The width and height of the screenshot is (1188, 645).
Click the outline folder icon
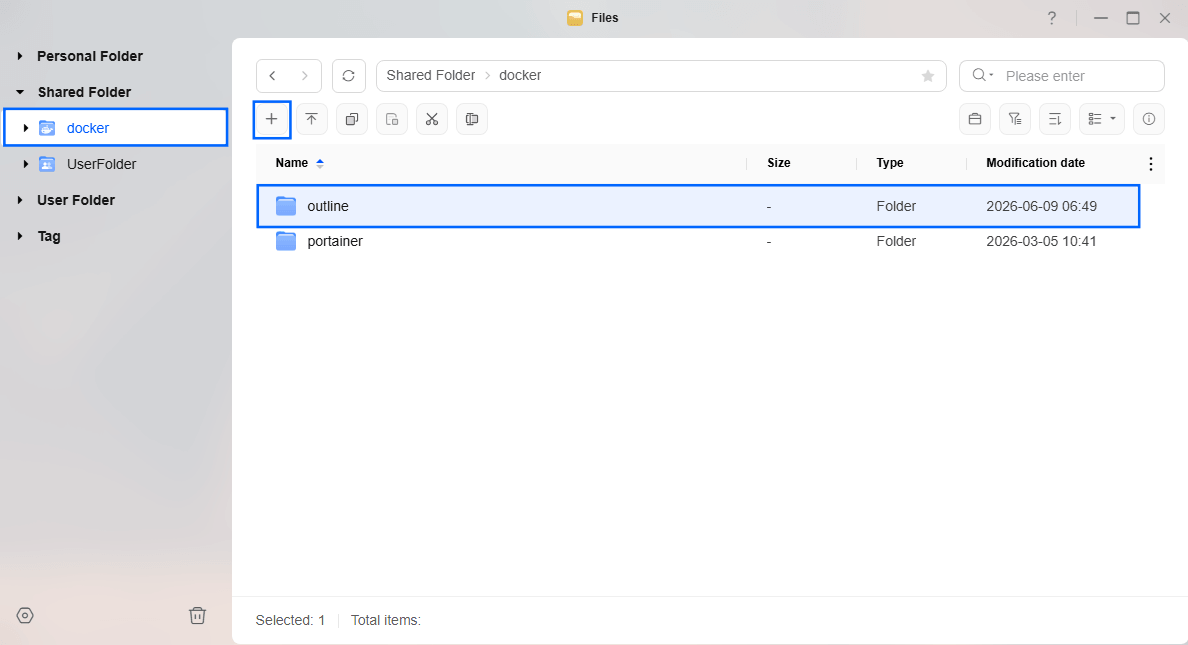[x=286, y=205]
